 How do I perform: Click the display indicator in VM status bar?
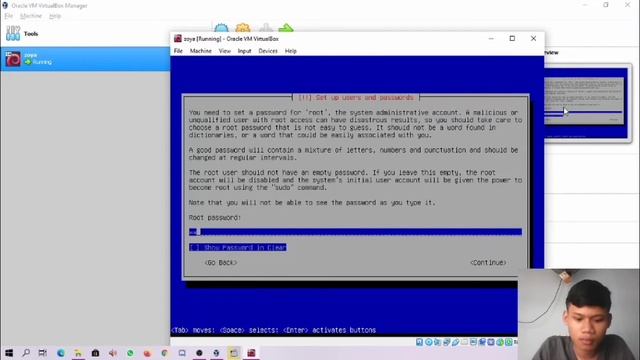click(473, 342)
